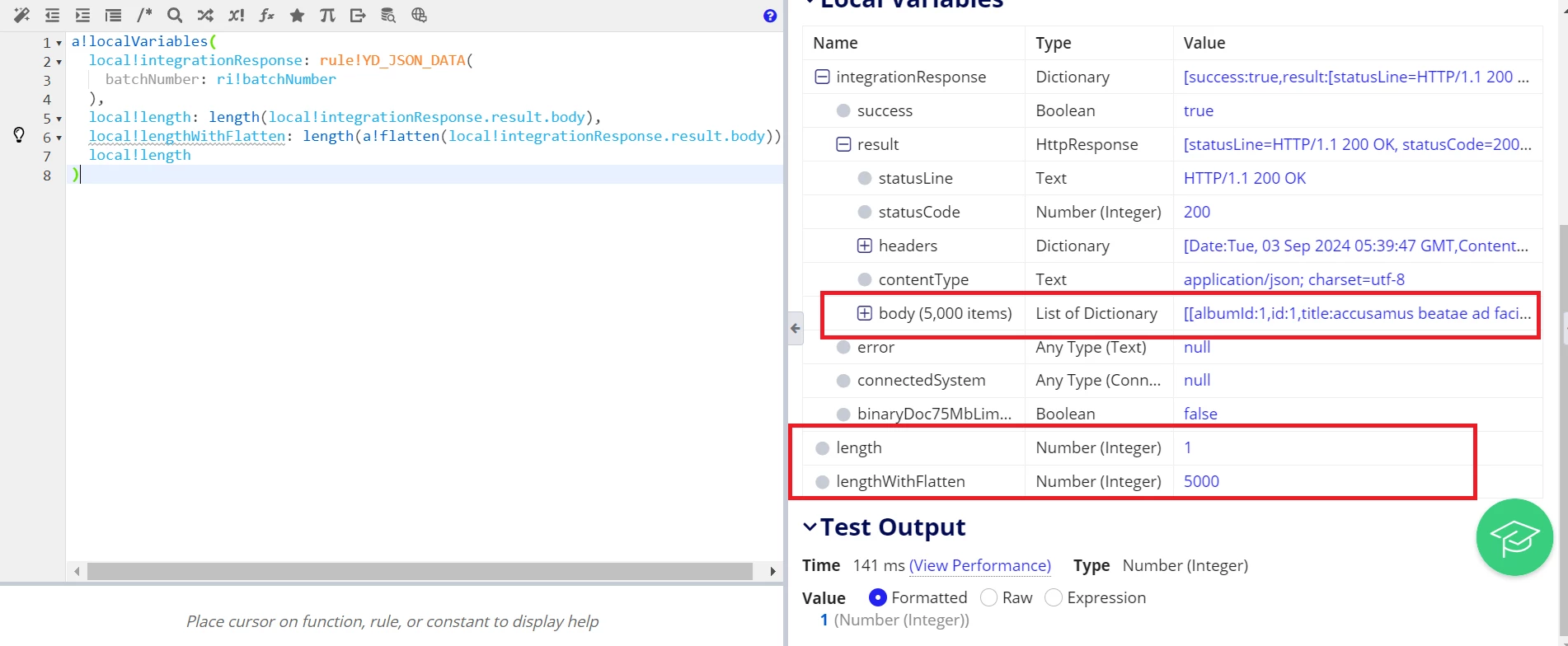Click the result value starting with statusLine

1358,144
